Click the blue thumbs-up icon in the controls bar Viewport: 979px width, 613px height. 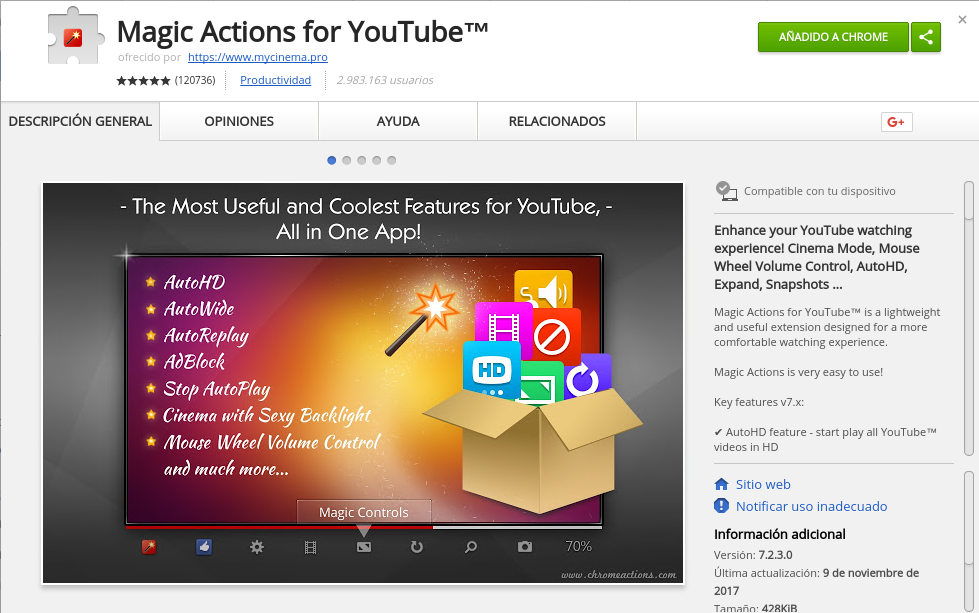tap(204, 547)
